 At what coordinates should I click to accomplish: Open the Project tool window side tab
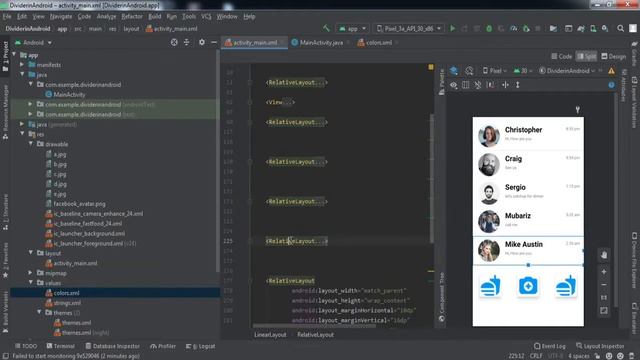(5, 57)
